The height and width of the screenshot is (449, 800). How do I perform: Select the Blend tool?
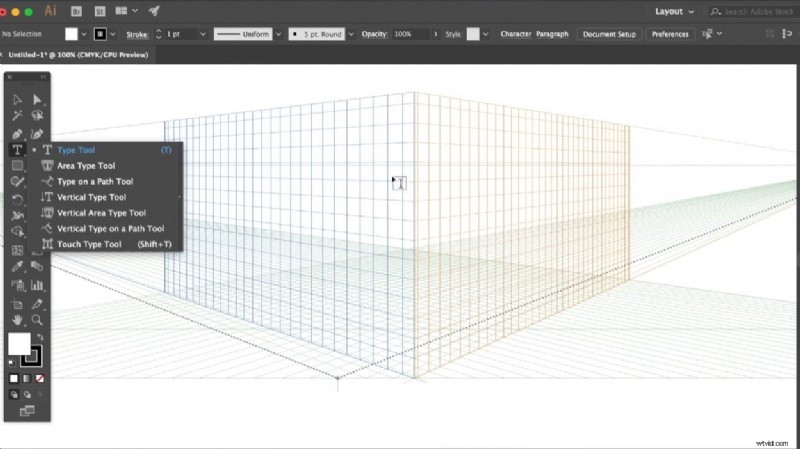37,266
